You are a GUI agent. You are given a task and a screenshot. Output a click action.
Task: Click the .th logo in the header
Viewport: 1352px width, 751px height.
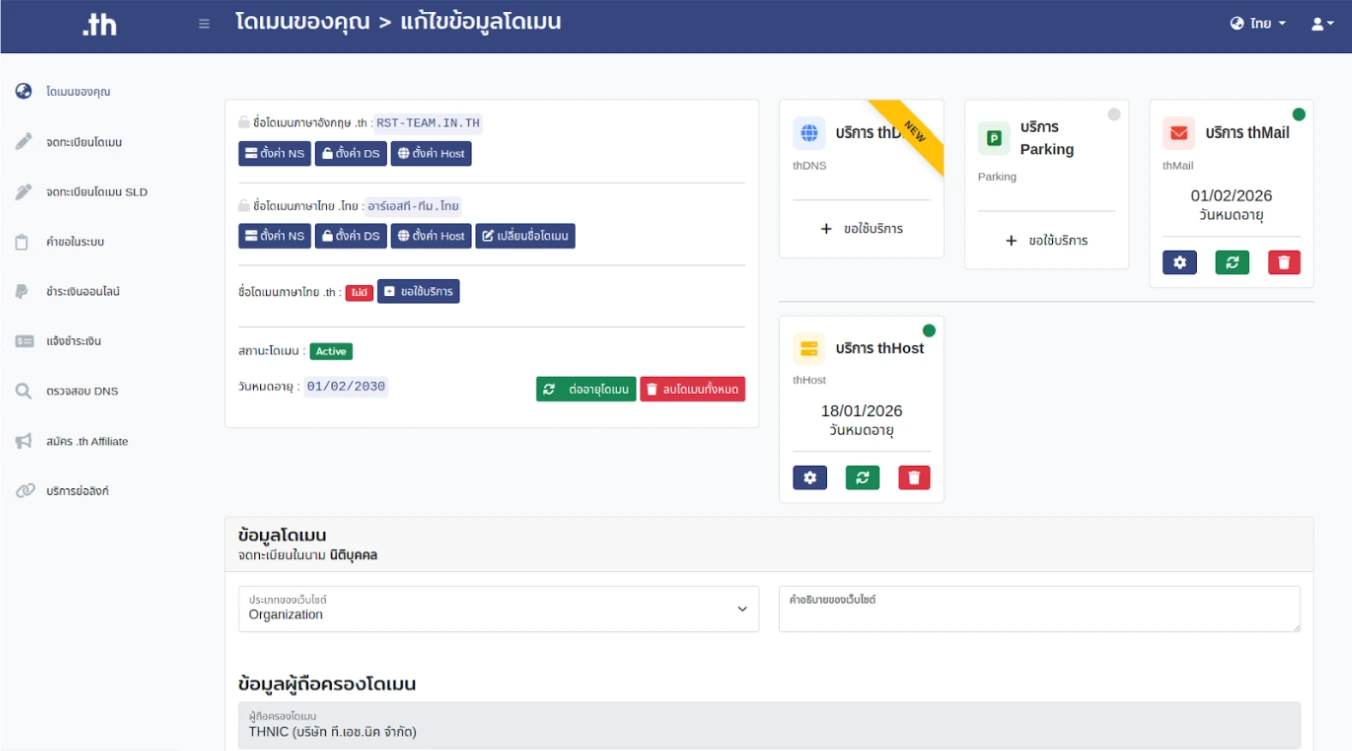pyautogui.click(x=100, y=23)
